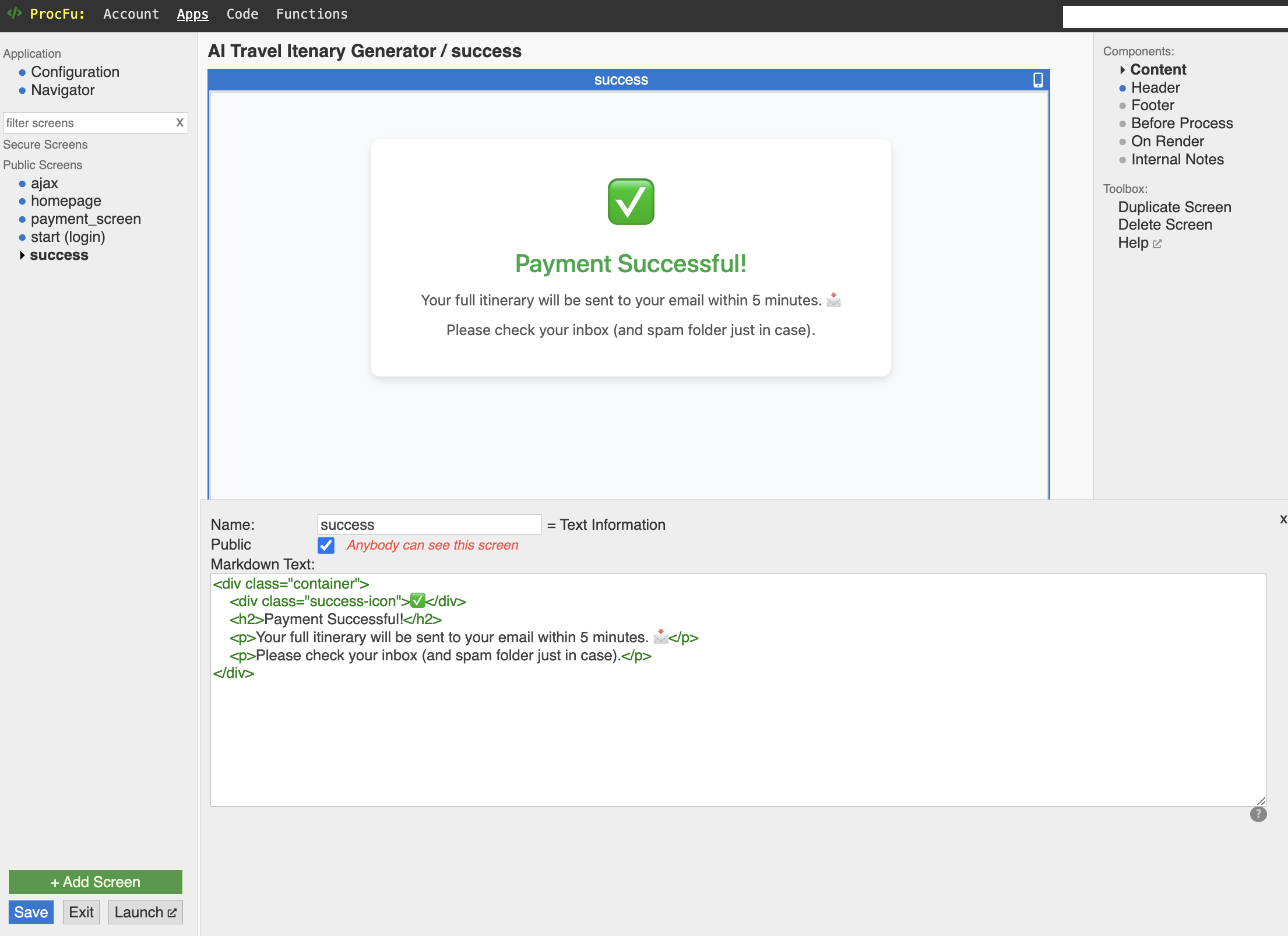Image resolution: width=1288 pixels, height=936 pixels.
Task: Add a new screen with + Add Screen
Action: pyautogui.click(x=95, y=882)
